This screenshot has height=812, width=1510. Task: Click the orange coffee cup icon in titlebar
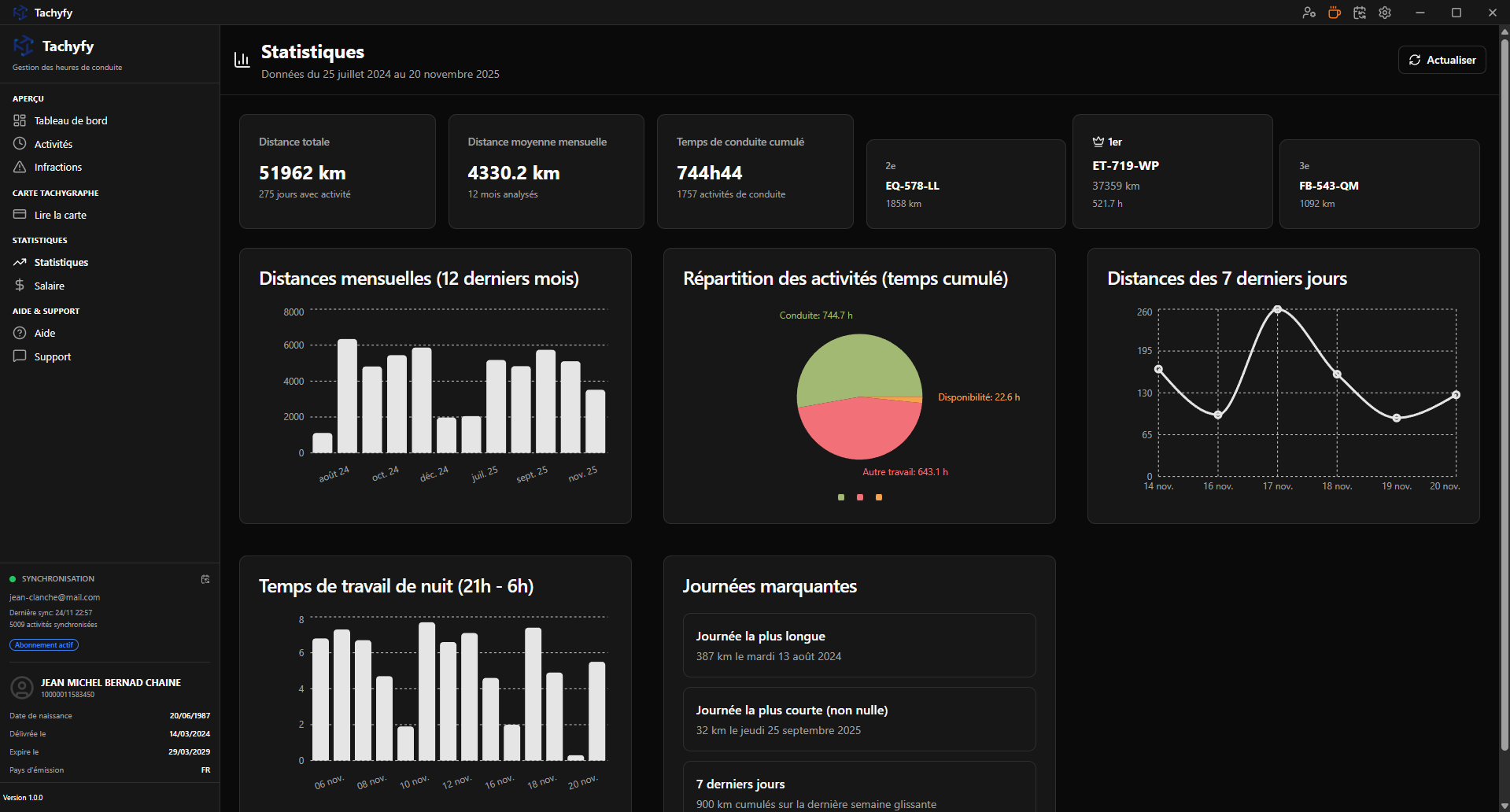[1334, 13]
